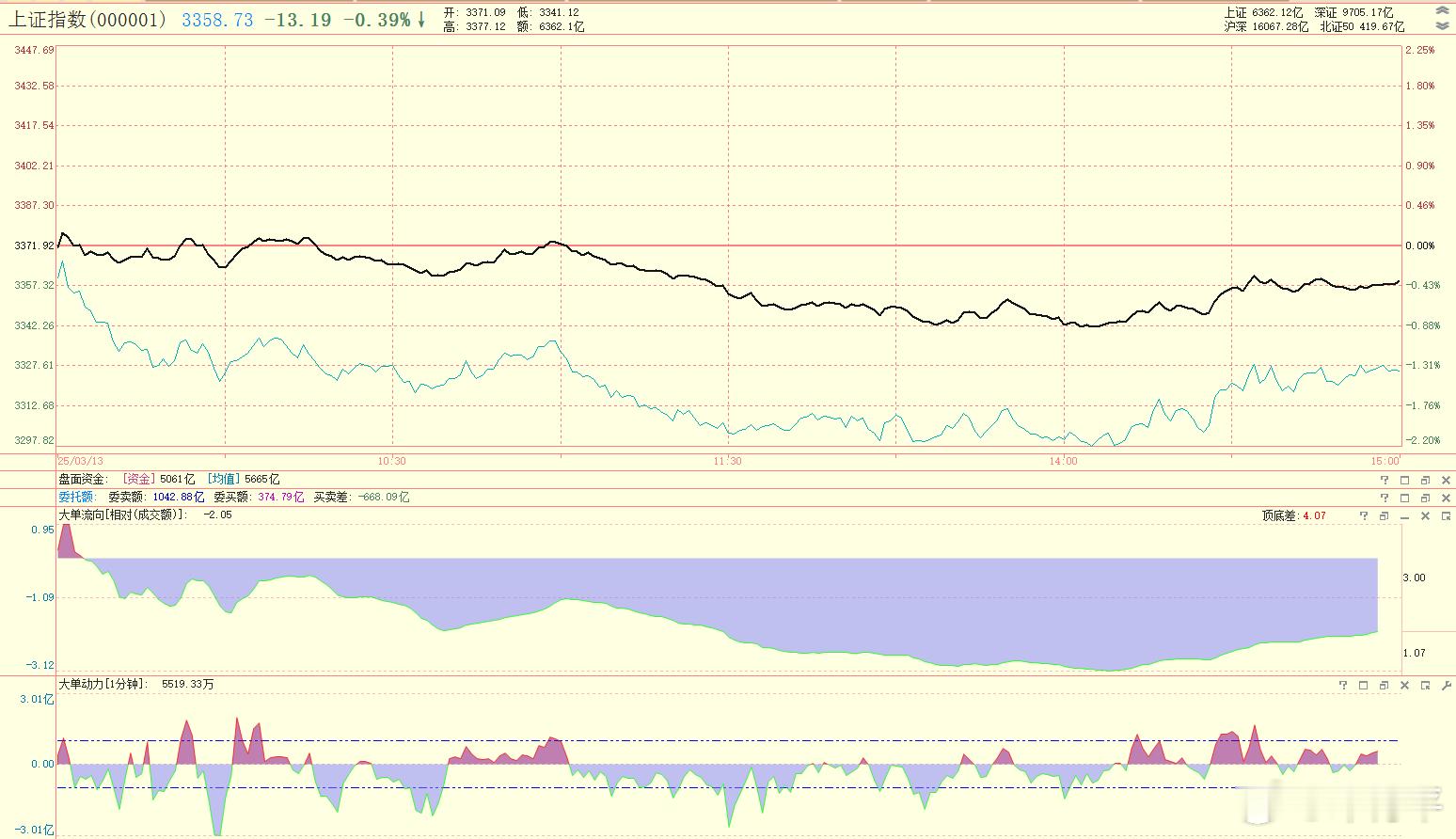Image resolution: width=1456 pixels, height=839 pixels.
Task: Click the 2.25% percent axis label
Action: 1419,50
